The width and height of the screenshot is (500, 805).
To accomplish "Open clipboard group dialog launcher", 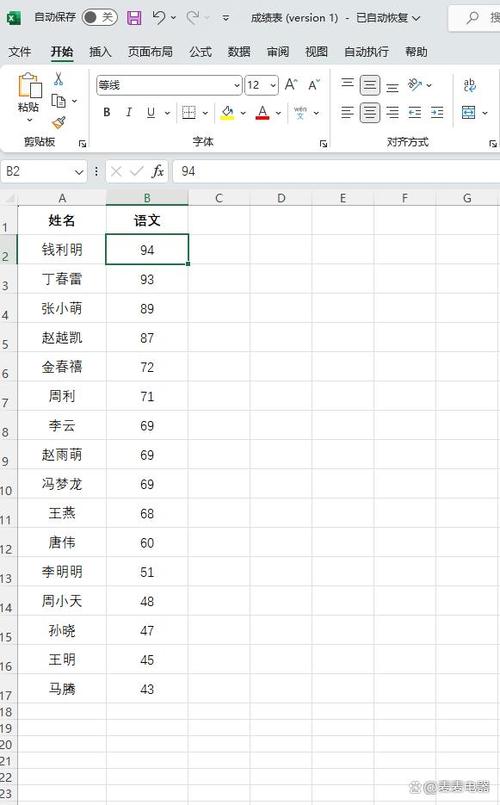I will tap(82, 144).
